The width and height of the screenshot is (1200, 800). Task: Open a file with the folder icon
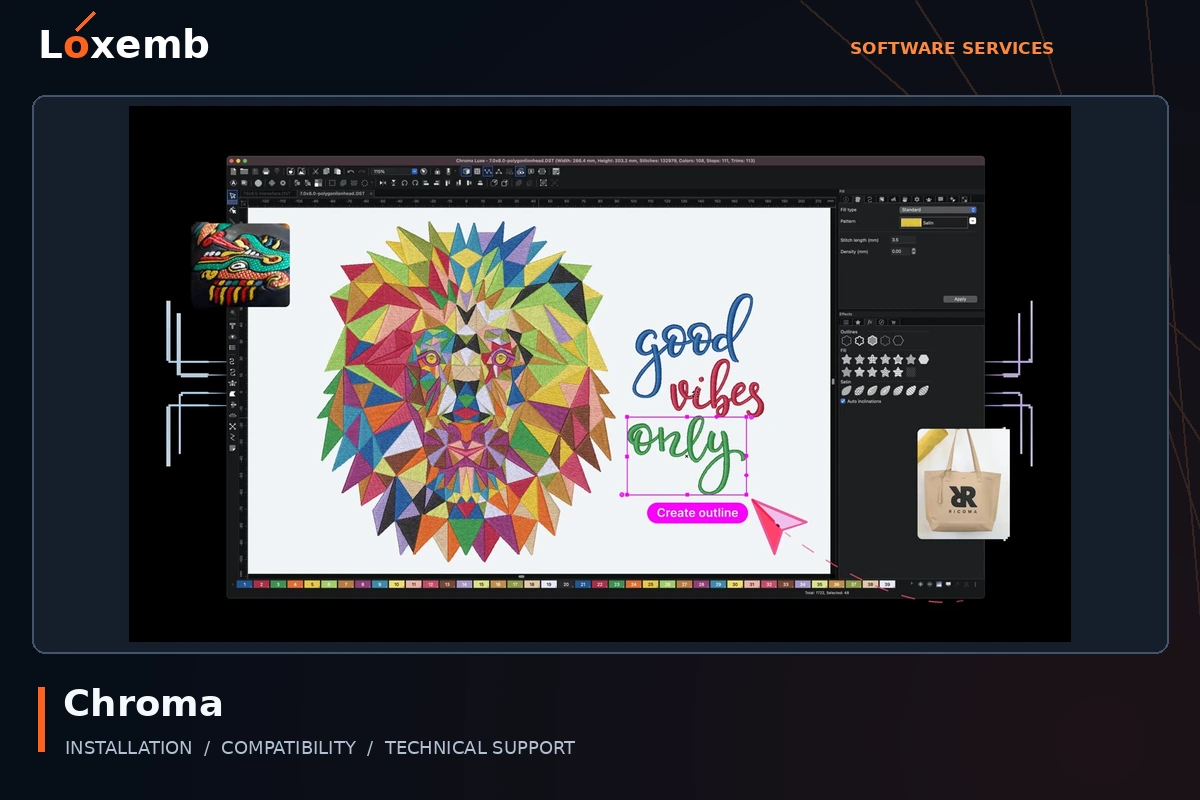coord(244,171)
